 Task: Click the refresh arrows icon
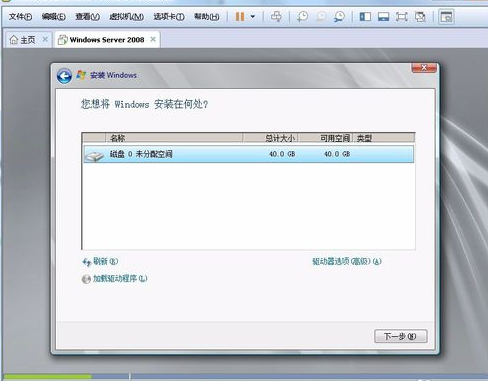86,262
